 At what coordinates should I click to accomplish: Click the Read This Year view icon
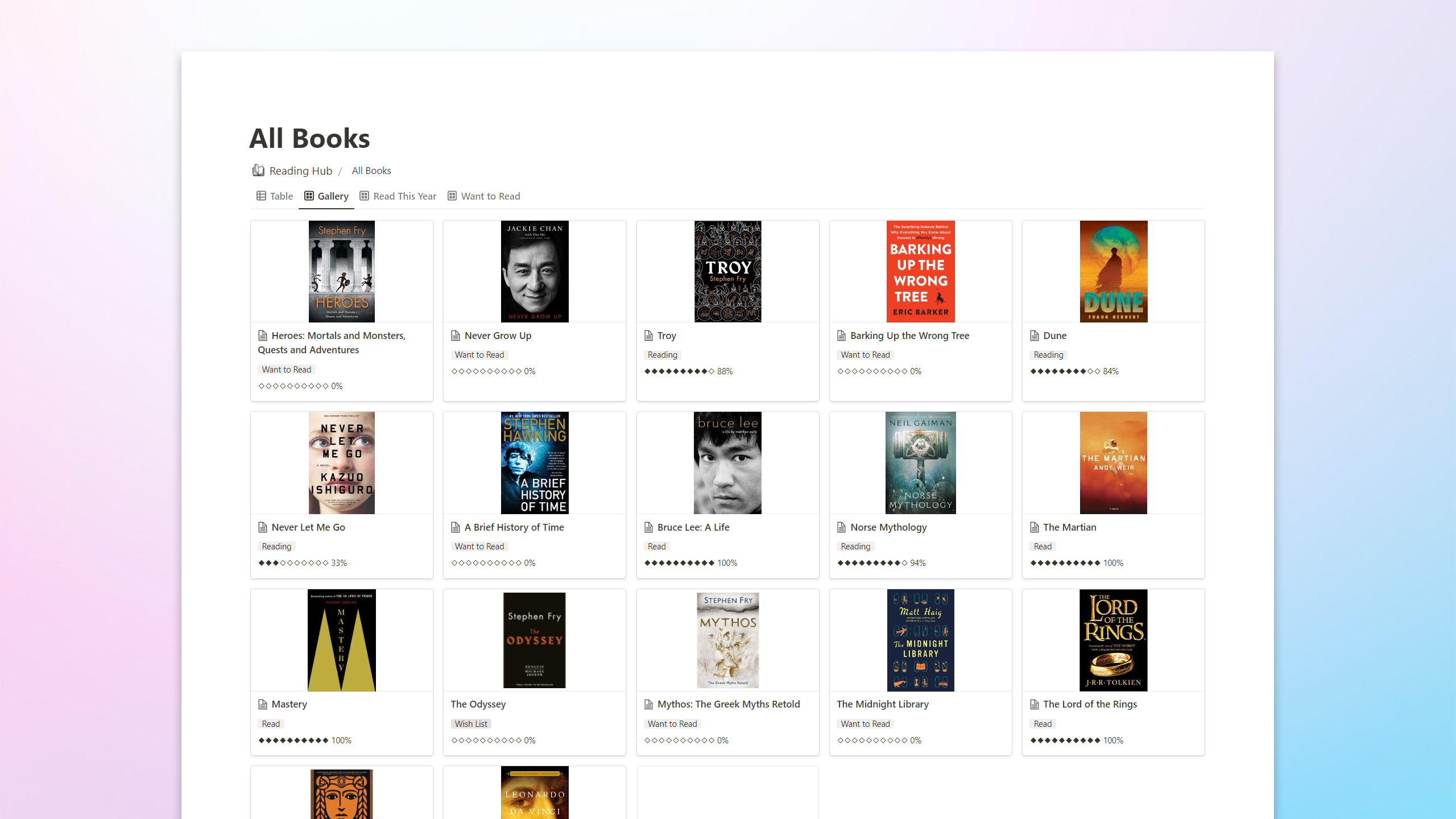(x=365, y=196)
